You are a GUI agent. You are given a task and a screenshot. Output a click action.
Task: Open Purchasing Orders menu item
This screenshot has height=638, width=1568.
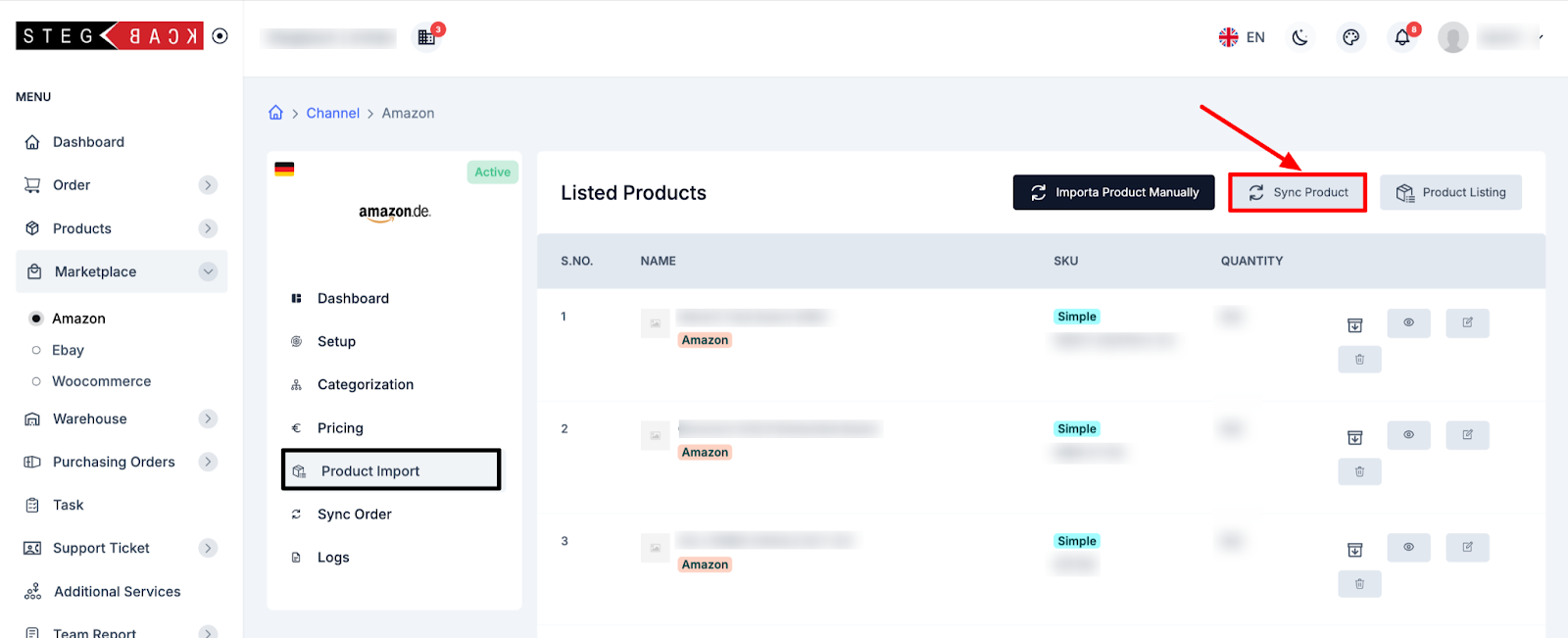[114, 462]
